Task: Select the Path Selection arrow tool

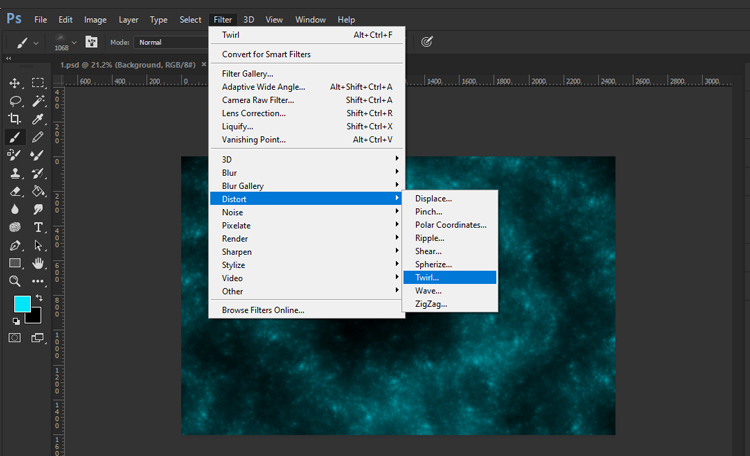Action: [x=38, y=245]
